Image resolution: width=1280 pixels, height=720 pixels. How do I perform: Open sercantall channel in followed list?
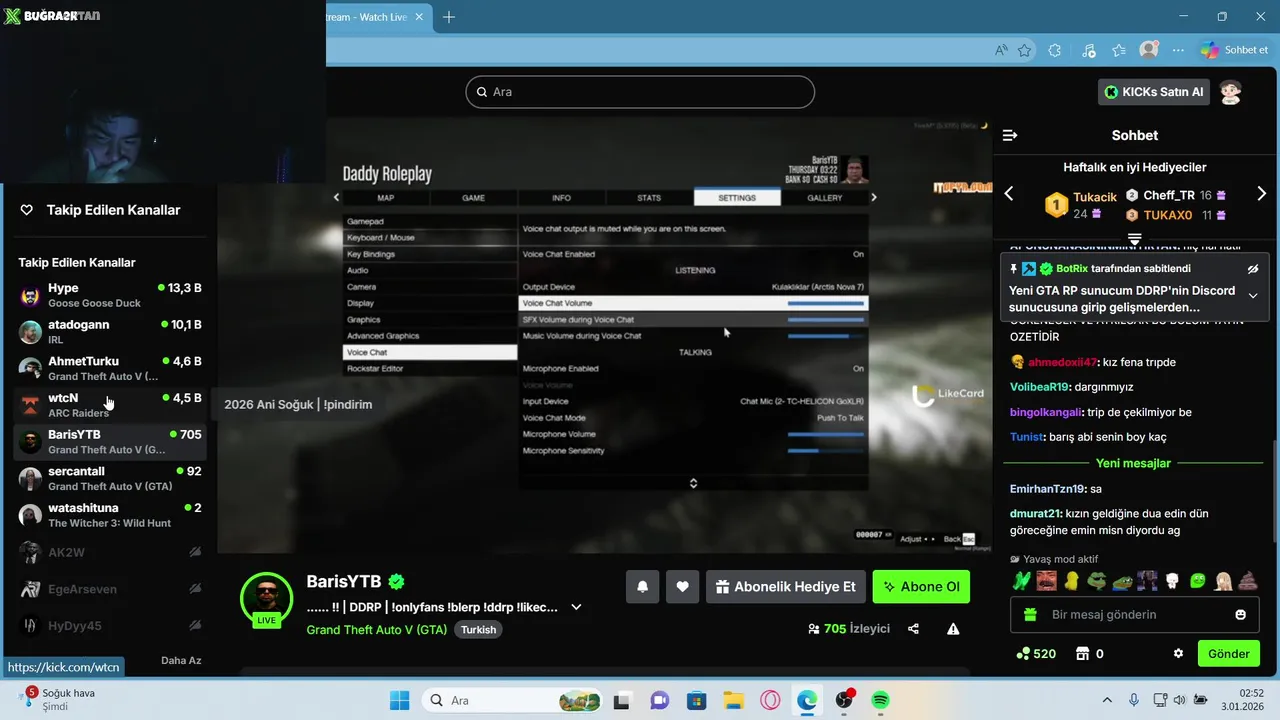[x=110, y=478]
